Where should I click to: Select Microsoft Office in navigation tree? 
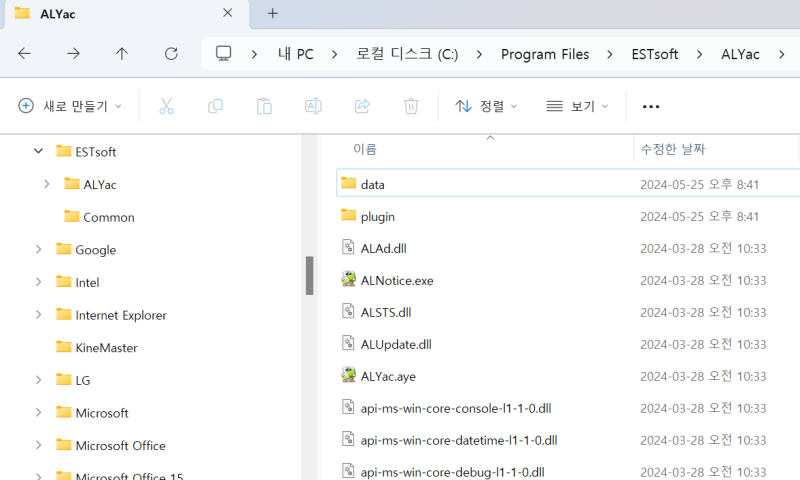point(120,446)
